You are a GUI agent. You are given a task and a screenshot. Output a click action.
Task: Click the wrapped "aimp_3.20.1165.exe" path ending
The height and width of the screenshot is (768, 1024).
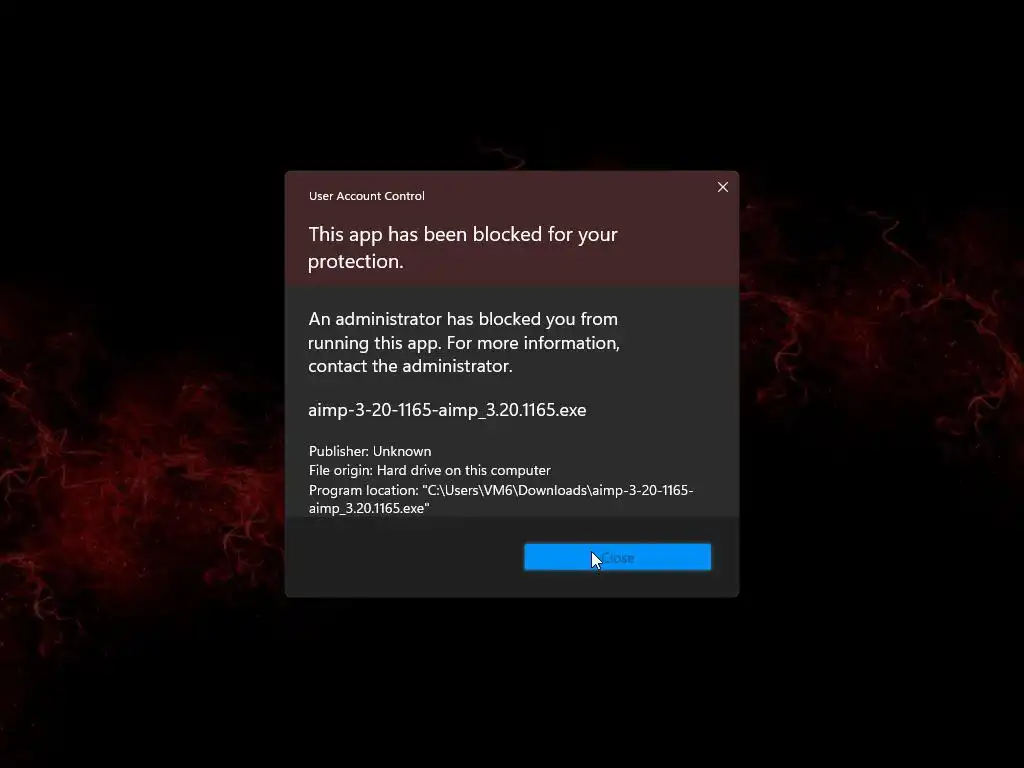369,508
